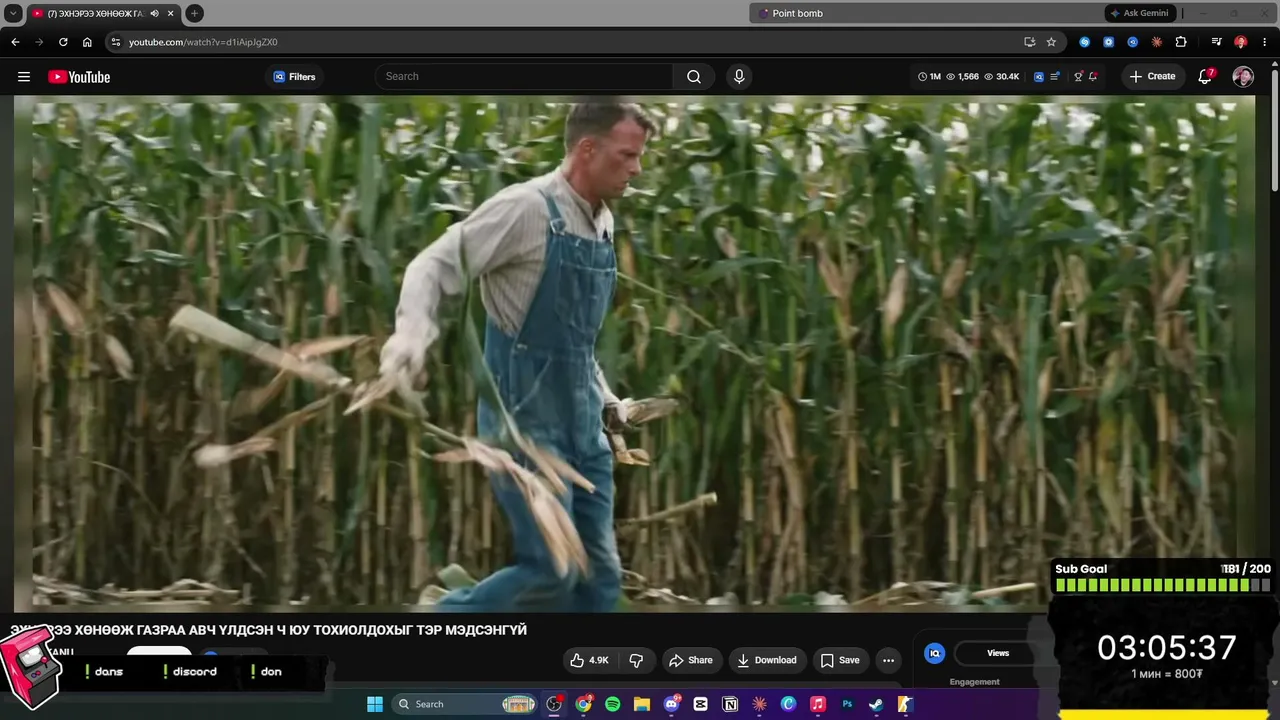Screen dimensions: 1280x720
Task: Click the video player frame
Action: (634, 352)
